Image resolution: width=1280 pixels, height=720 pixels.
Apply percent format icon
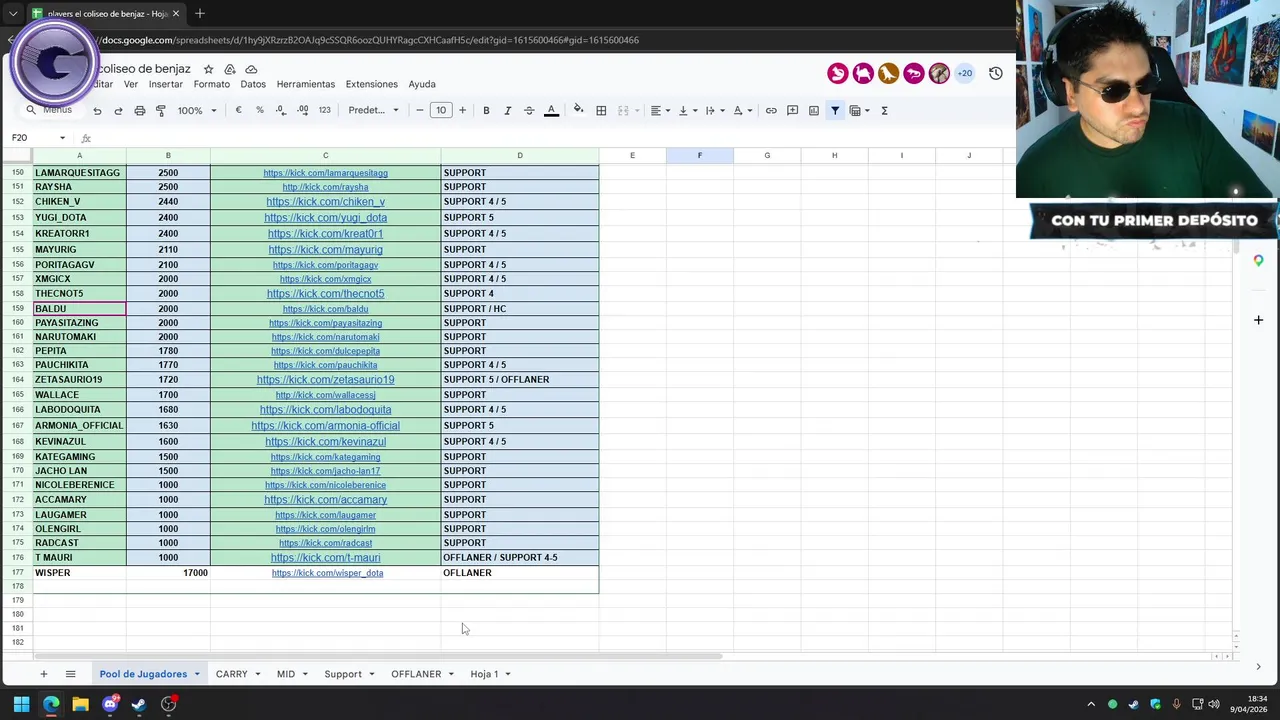tap(260, 110)
